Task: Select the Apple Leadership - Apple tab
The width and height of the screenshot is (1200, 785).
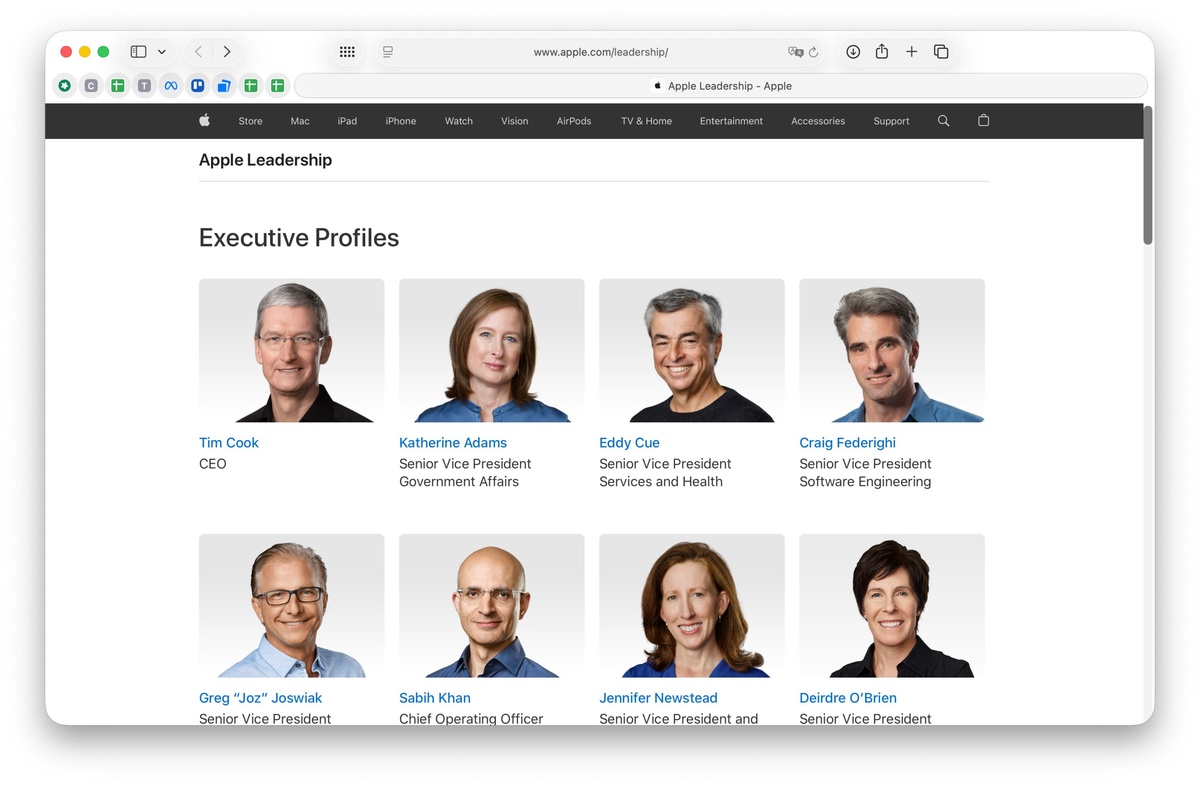Action: (x=721, y=86)
